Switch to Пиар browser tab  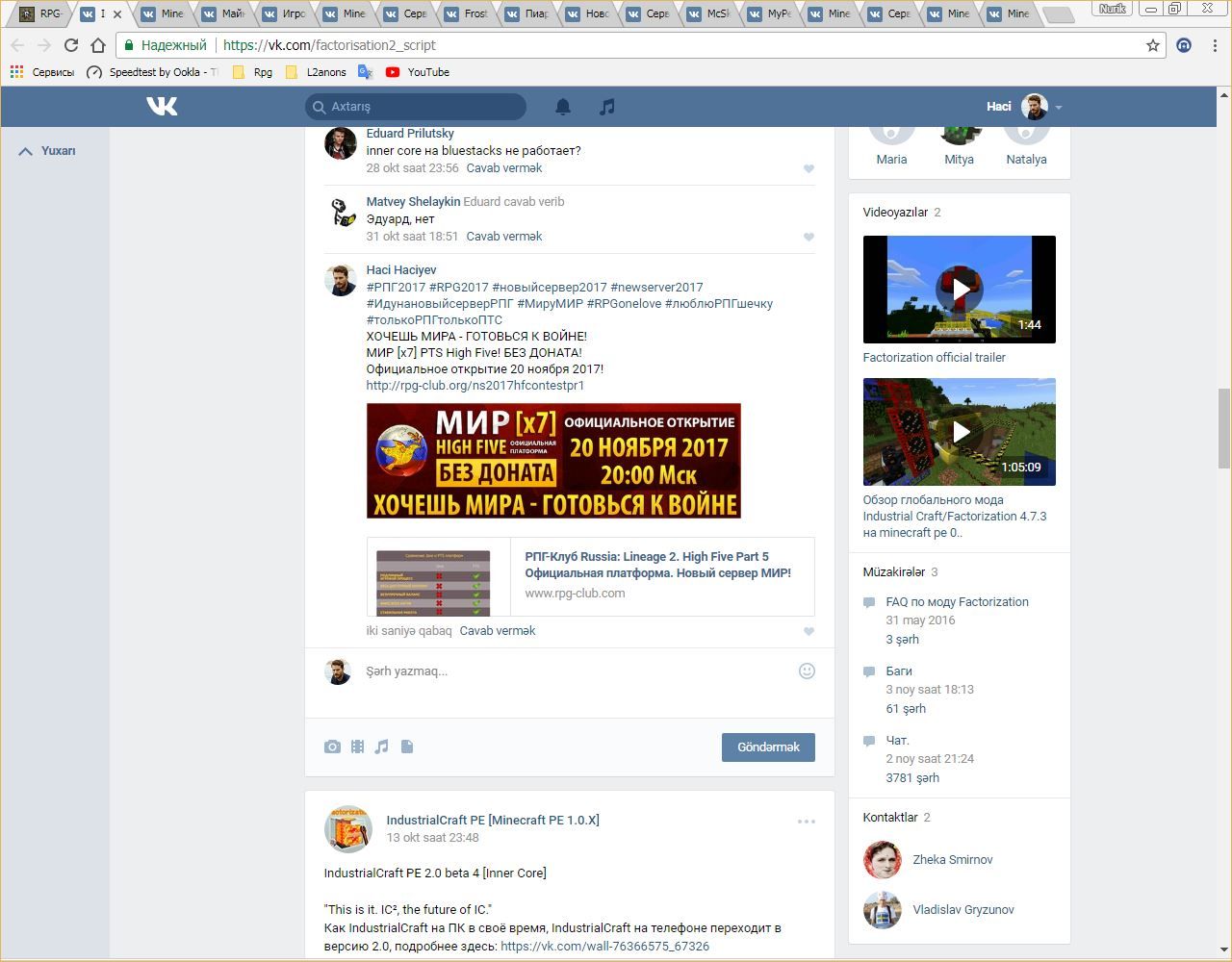click(x=527, y=13)
